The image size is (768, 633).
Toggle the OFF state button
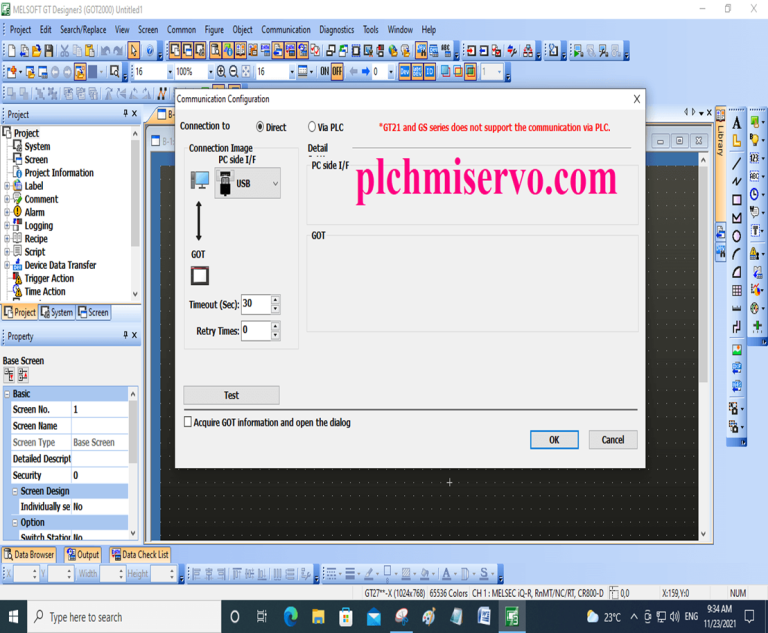coord(337,72)
